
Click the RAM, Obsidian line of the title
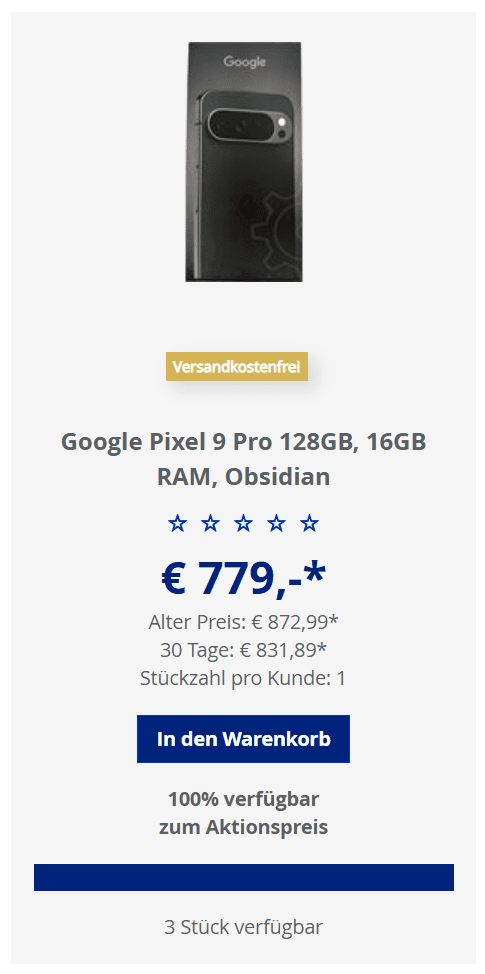click(x=243, y=476)
